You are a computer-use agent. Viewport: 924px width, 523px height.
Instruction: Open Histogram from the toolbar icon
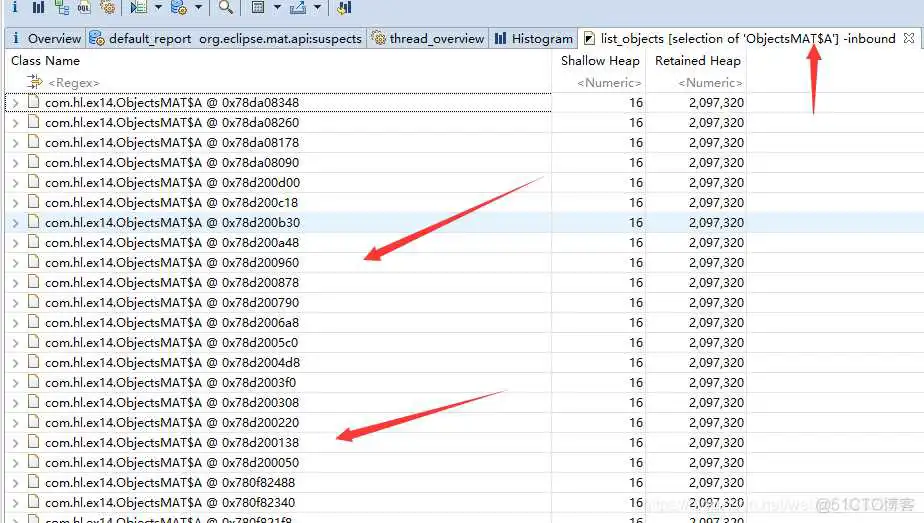coord(38,7)
